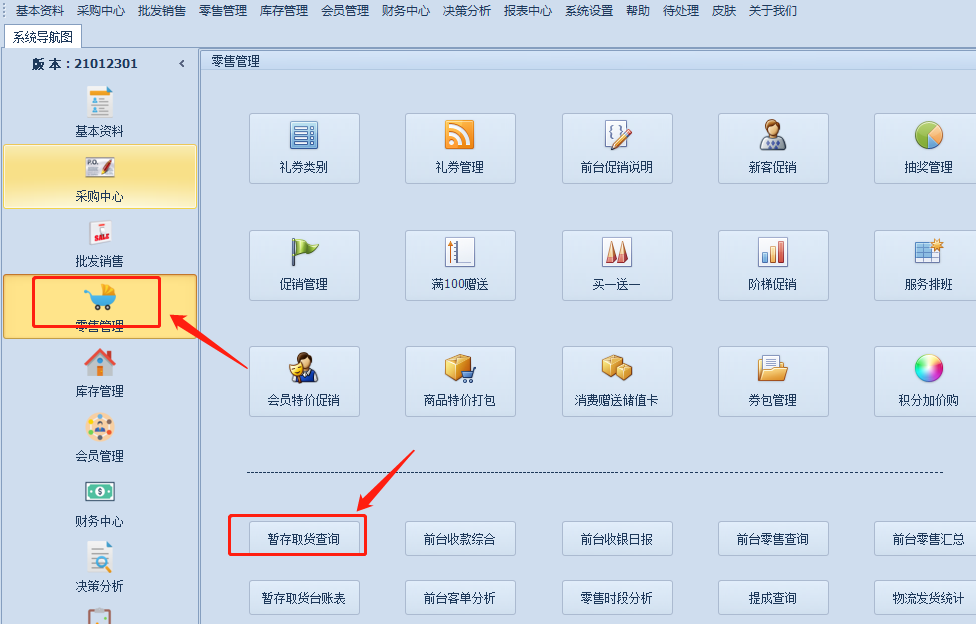Open 决策分析 sidebar module

point(100,567)
